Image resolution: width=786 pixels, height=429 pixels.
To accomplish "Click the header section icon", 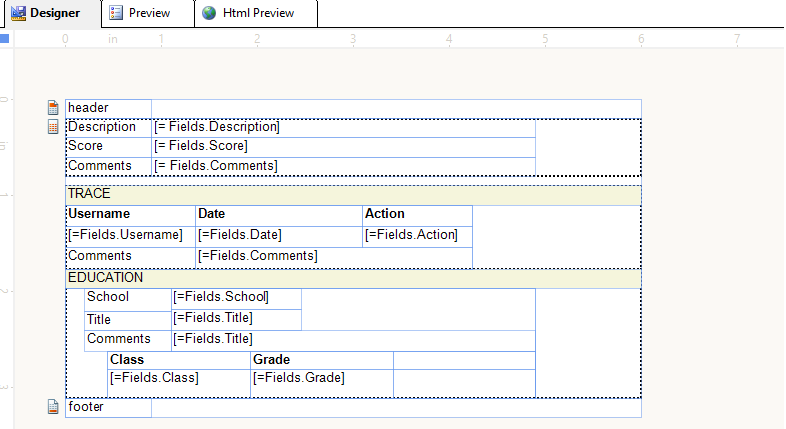I will pyautogui.click(x=54, y=107).
